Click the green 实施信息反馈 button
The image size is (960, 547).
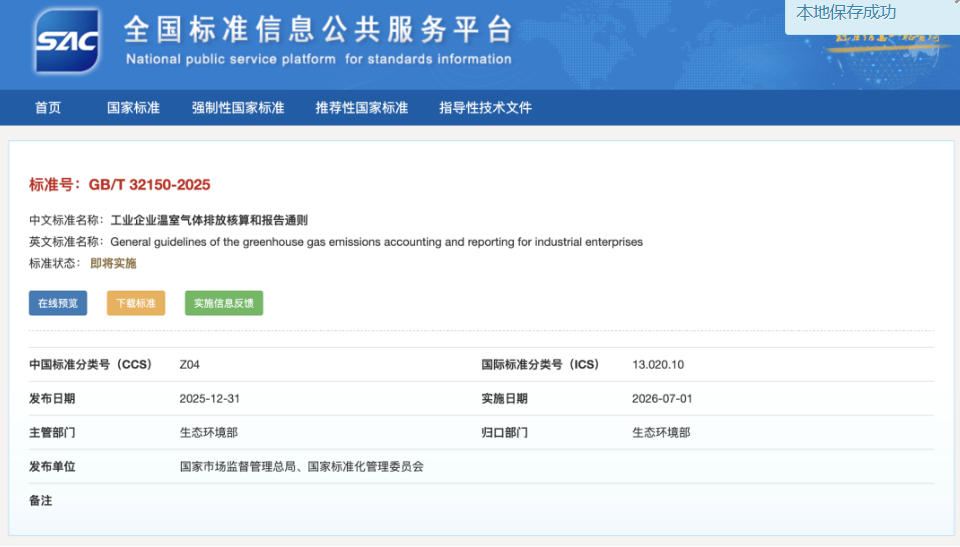[224, 303]
